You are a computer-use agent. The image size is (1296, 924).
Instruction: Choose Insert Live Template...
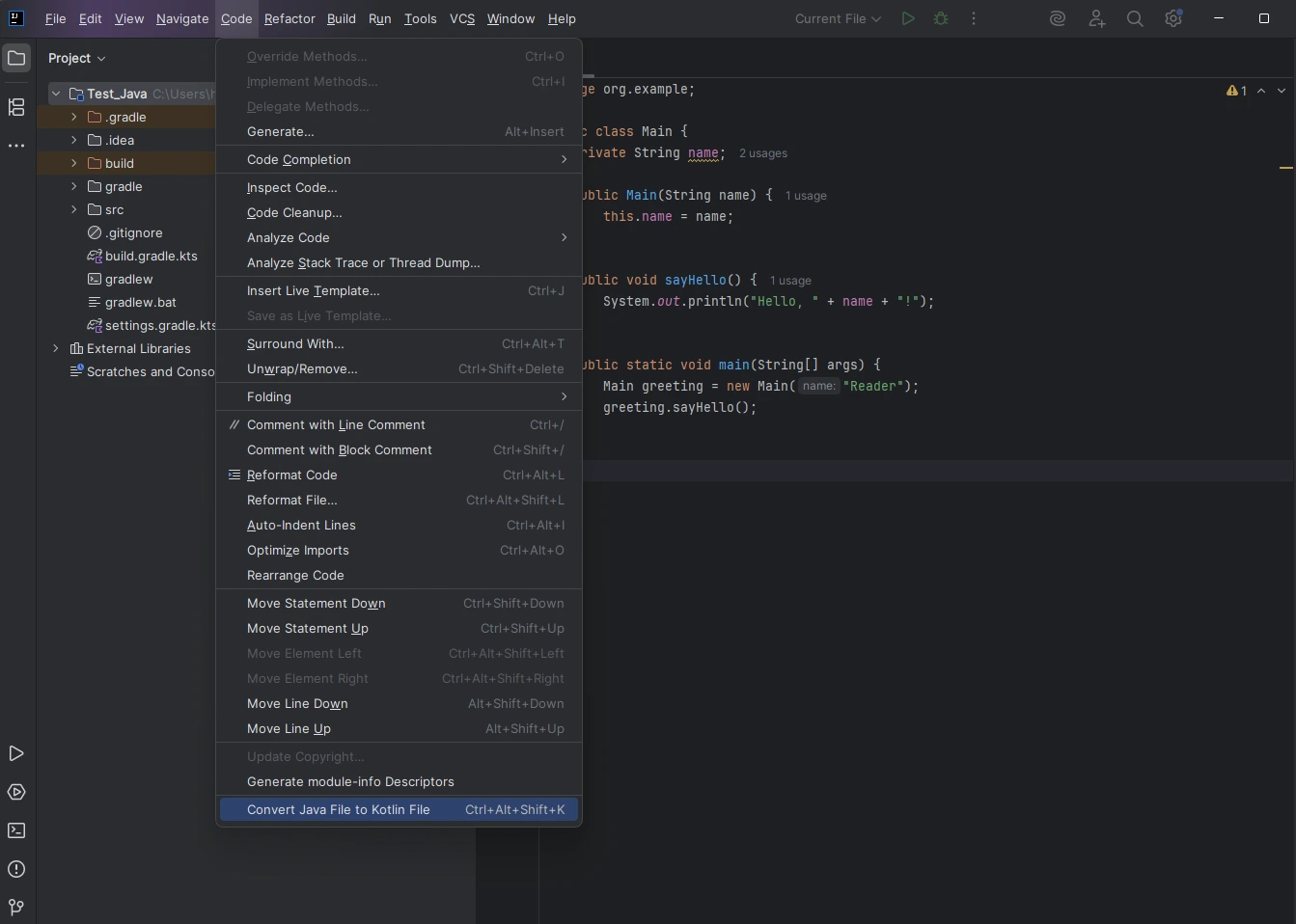pyautogui.click(x=399, y=290)
